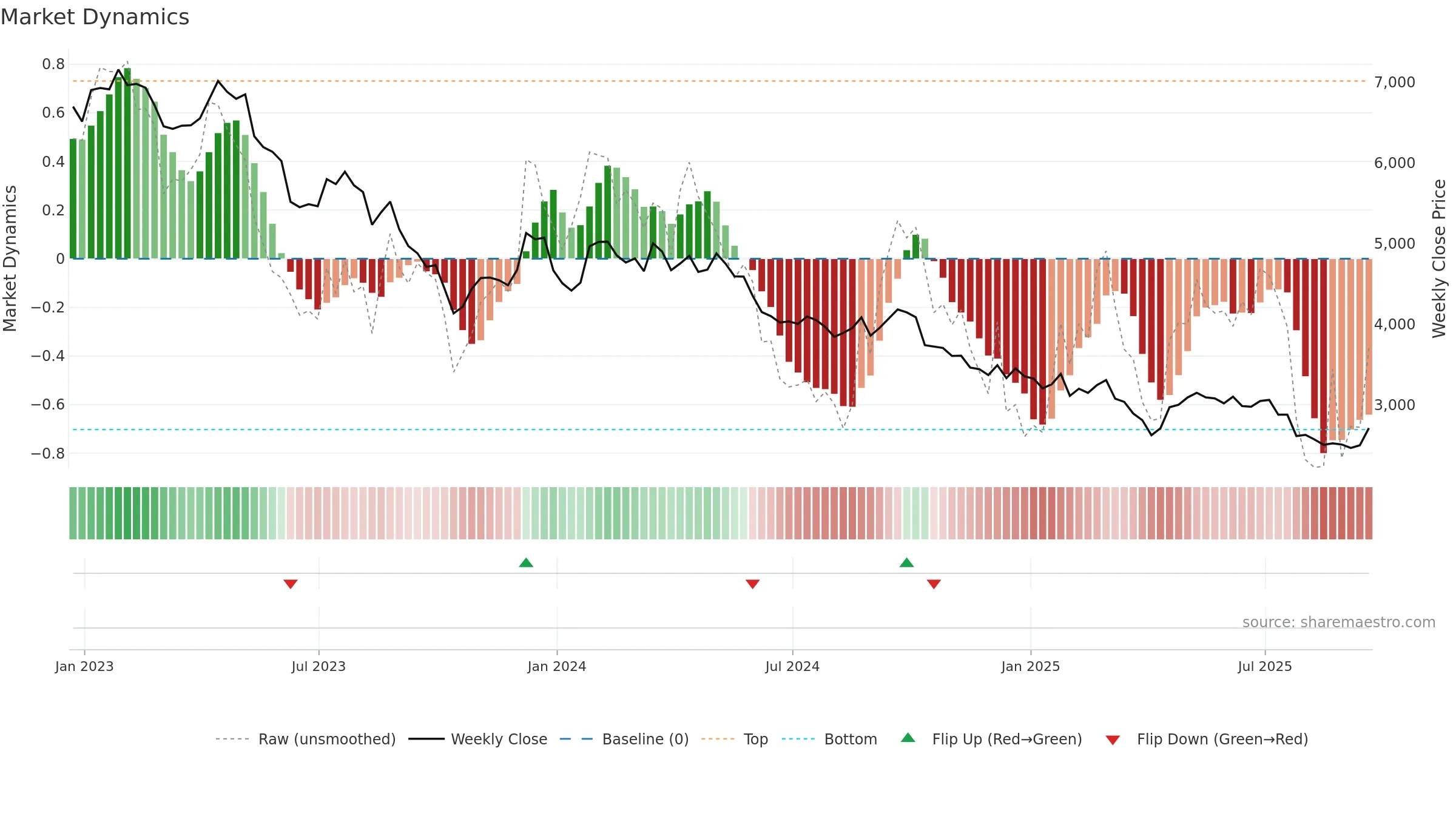The height and width of the screenshot is (819, 1456).
Task: Toggle the Baseline (0) legend entry
Action: point(624,739)
